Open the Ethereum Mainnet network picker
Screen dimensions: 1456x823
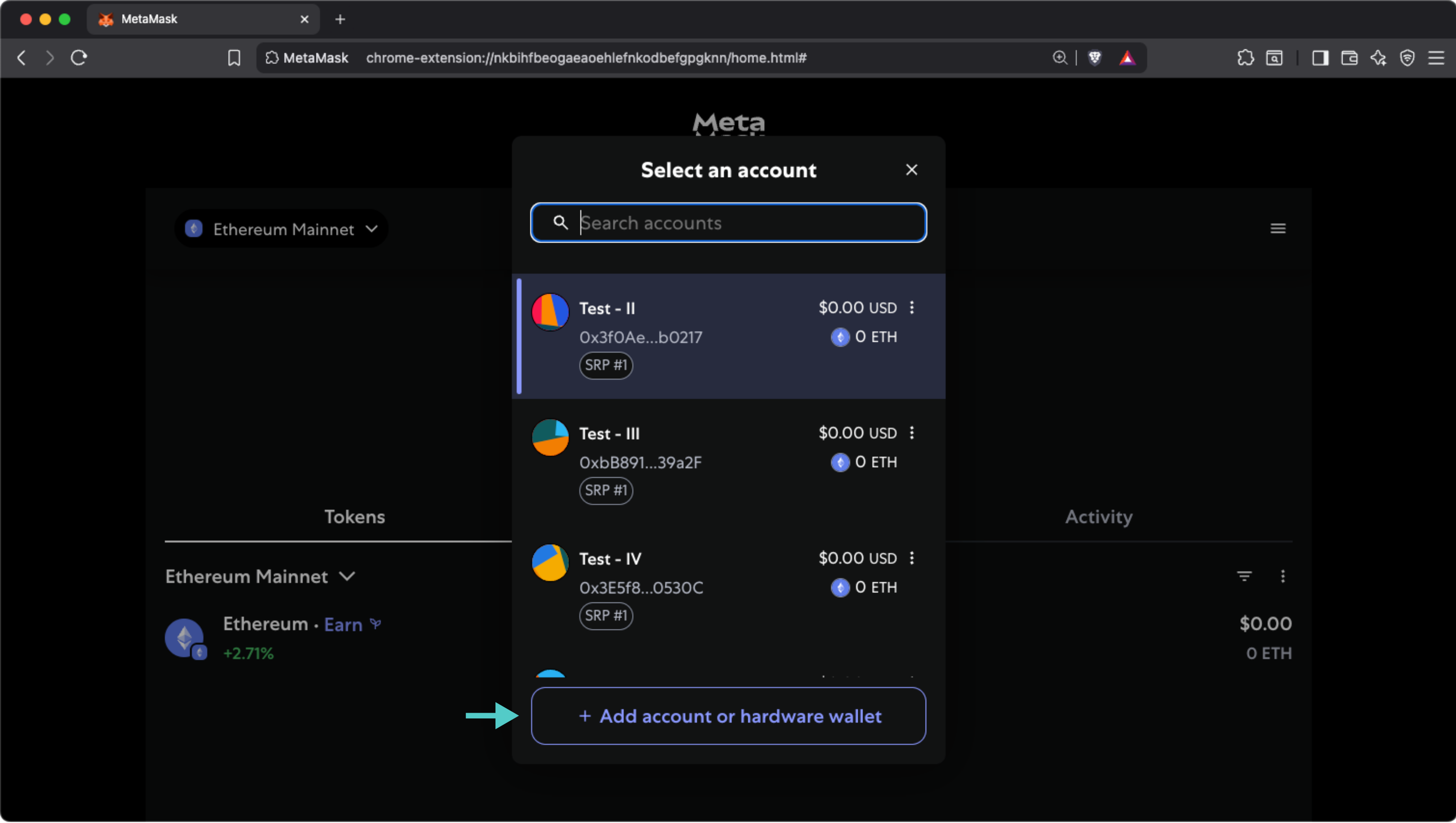pos(281,229)
